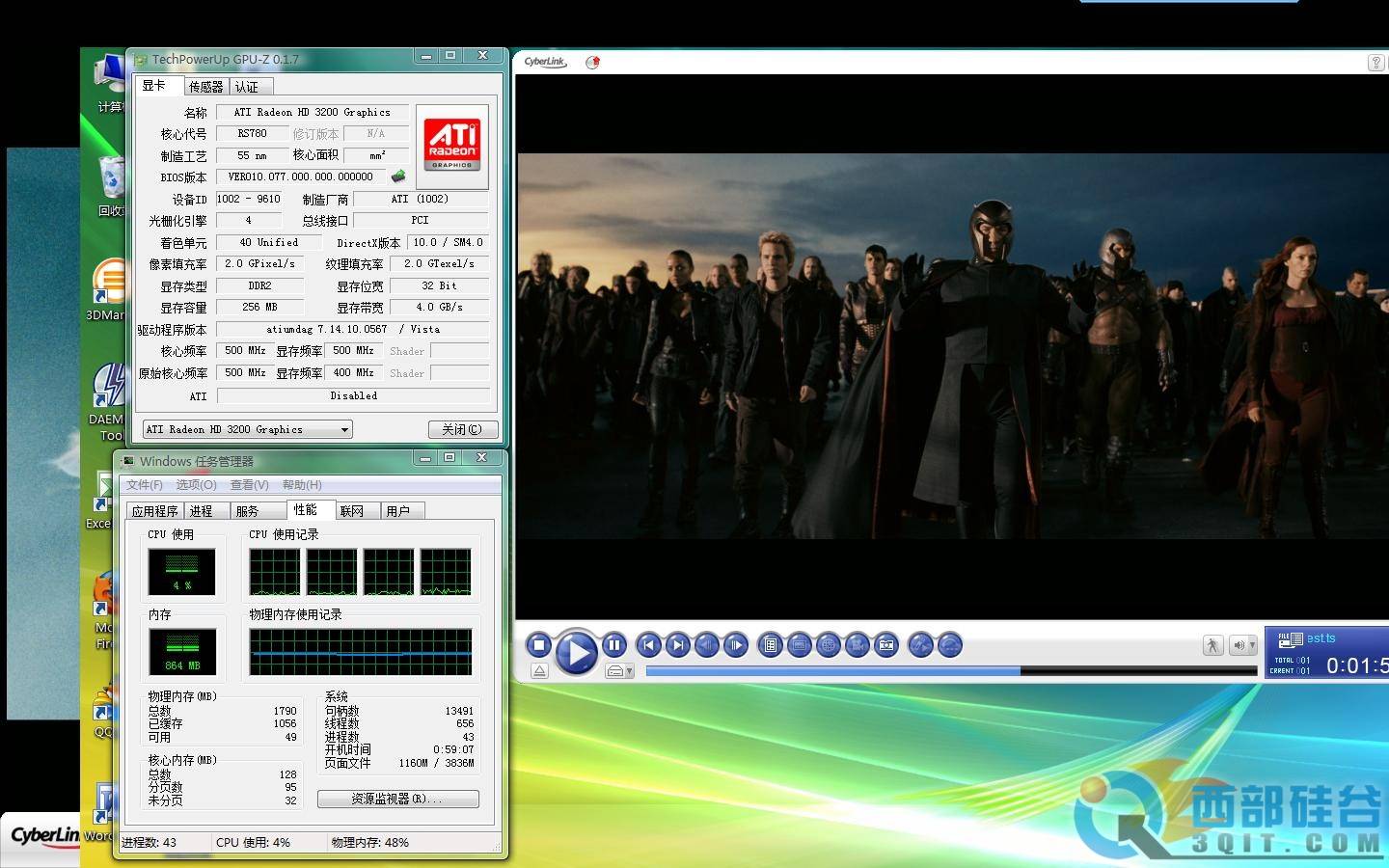Click the DDR2 memory type value
Screen dimensions: 1389x868
259,285
